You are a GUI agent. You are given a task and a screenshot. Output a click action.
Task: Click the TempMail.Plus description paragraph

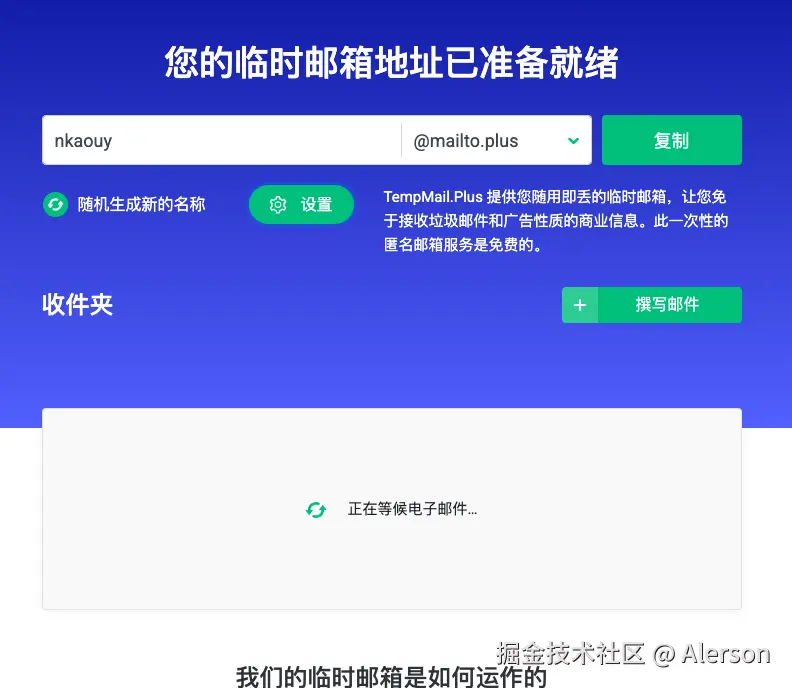[556, 221]
